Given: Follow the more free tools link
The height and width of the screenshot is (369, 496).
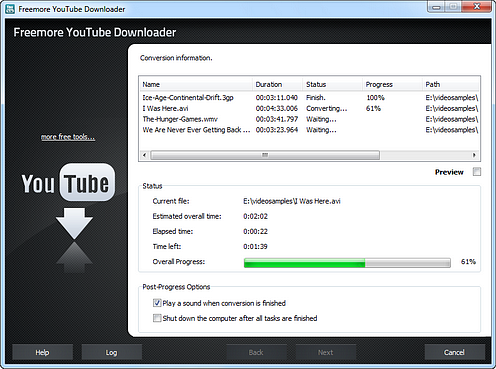Looking at the screenshot, I should [68, 137].
